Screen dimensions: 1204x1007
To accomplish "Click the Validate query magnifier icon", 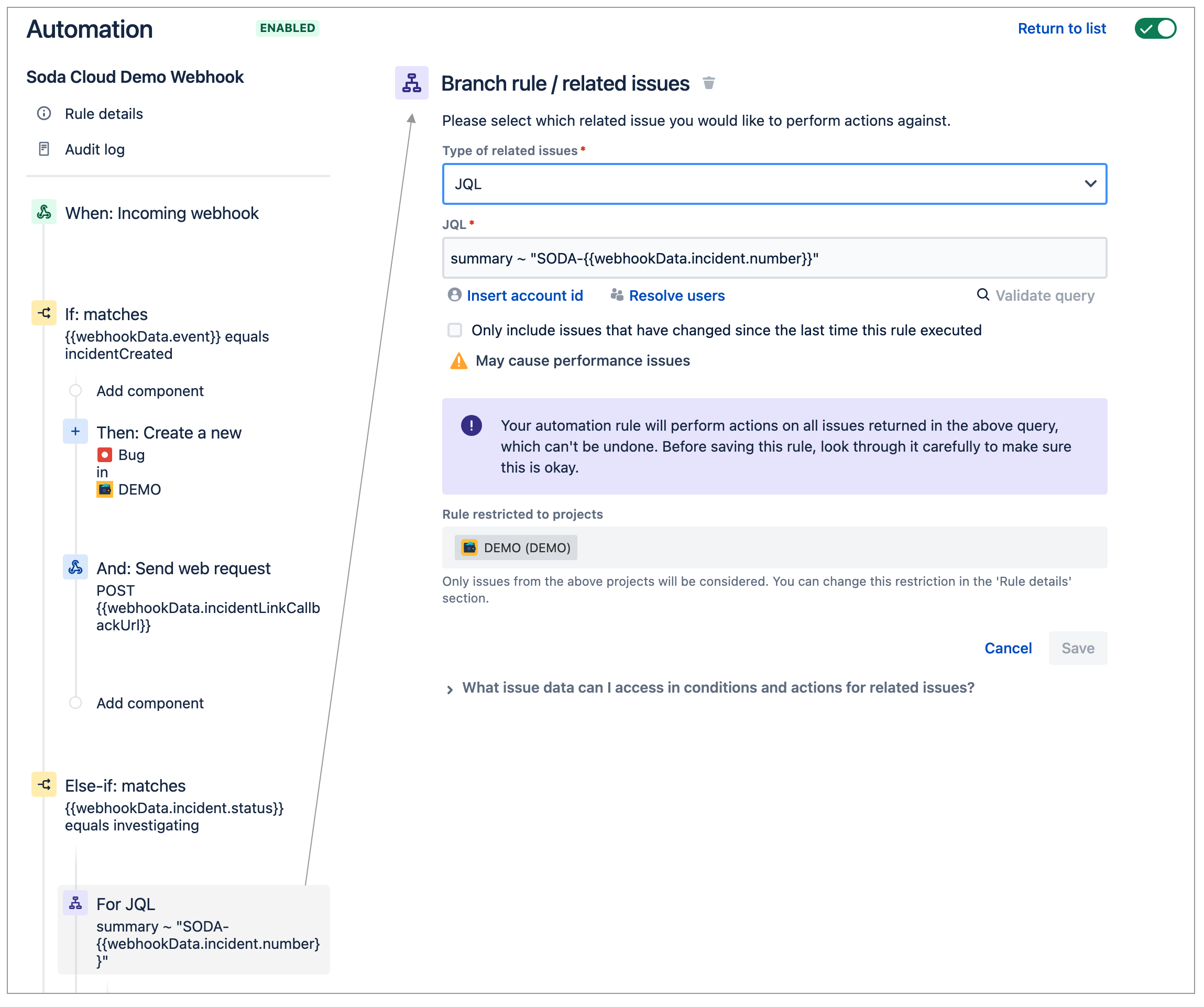I will click(983, 295).
